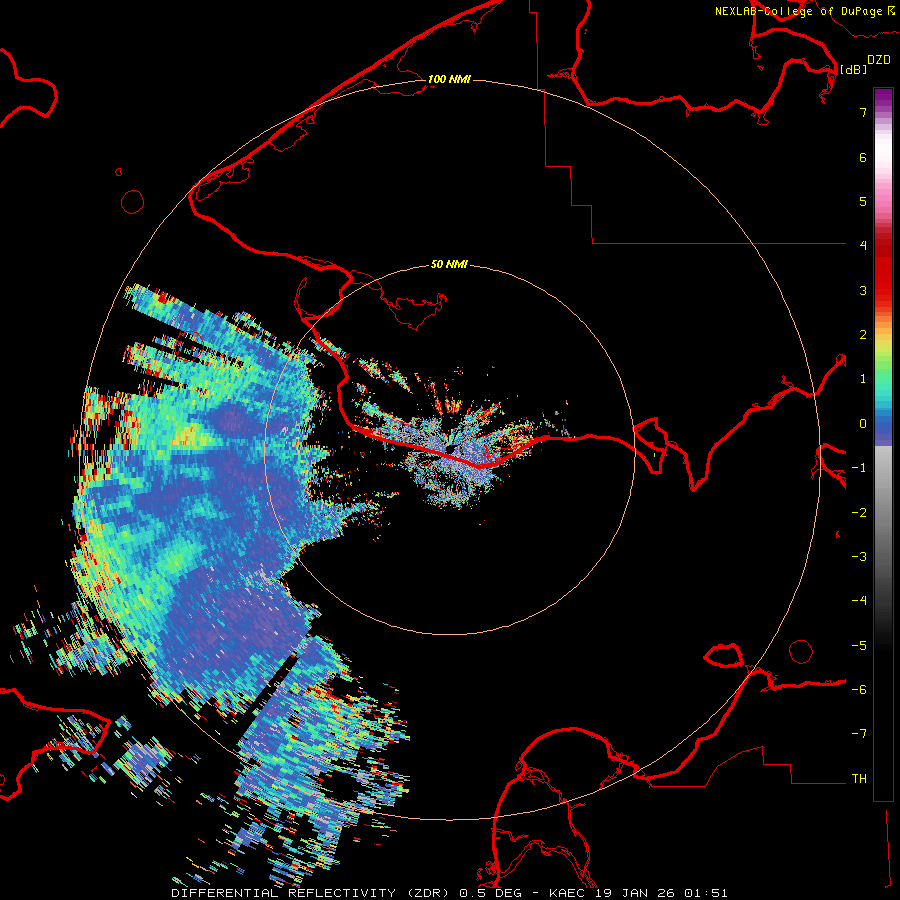This screenshot has height=900, width=900.
Task: Click the 0 value on the color scale
Action: tap(863, 424)
